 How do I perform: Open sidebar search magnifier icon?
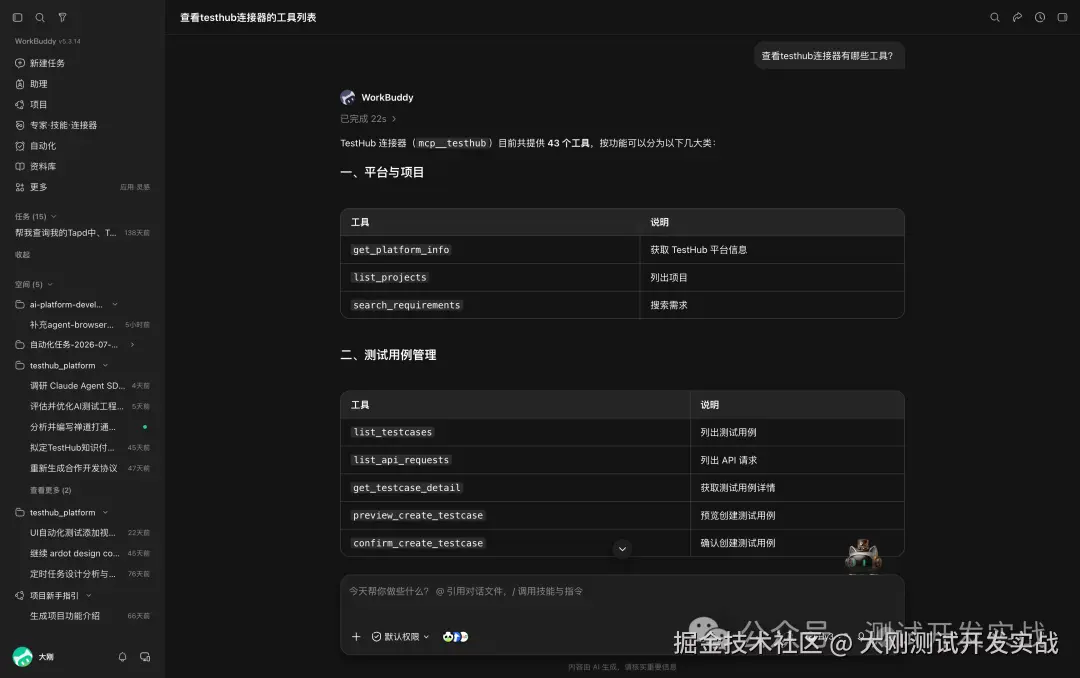tap(40, 17)
